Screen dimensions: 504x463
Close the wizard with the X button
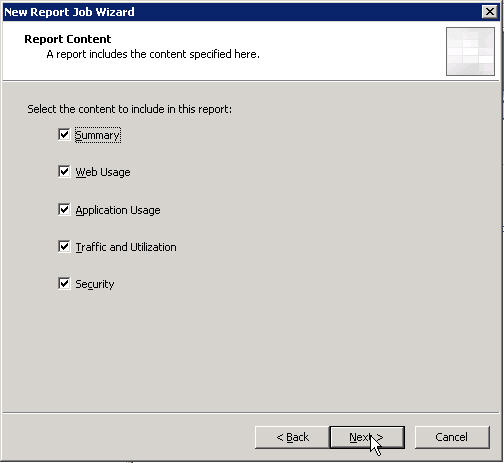click(x=490, y=12)
